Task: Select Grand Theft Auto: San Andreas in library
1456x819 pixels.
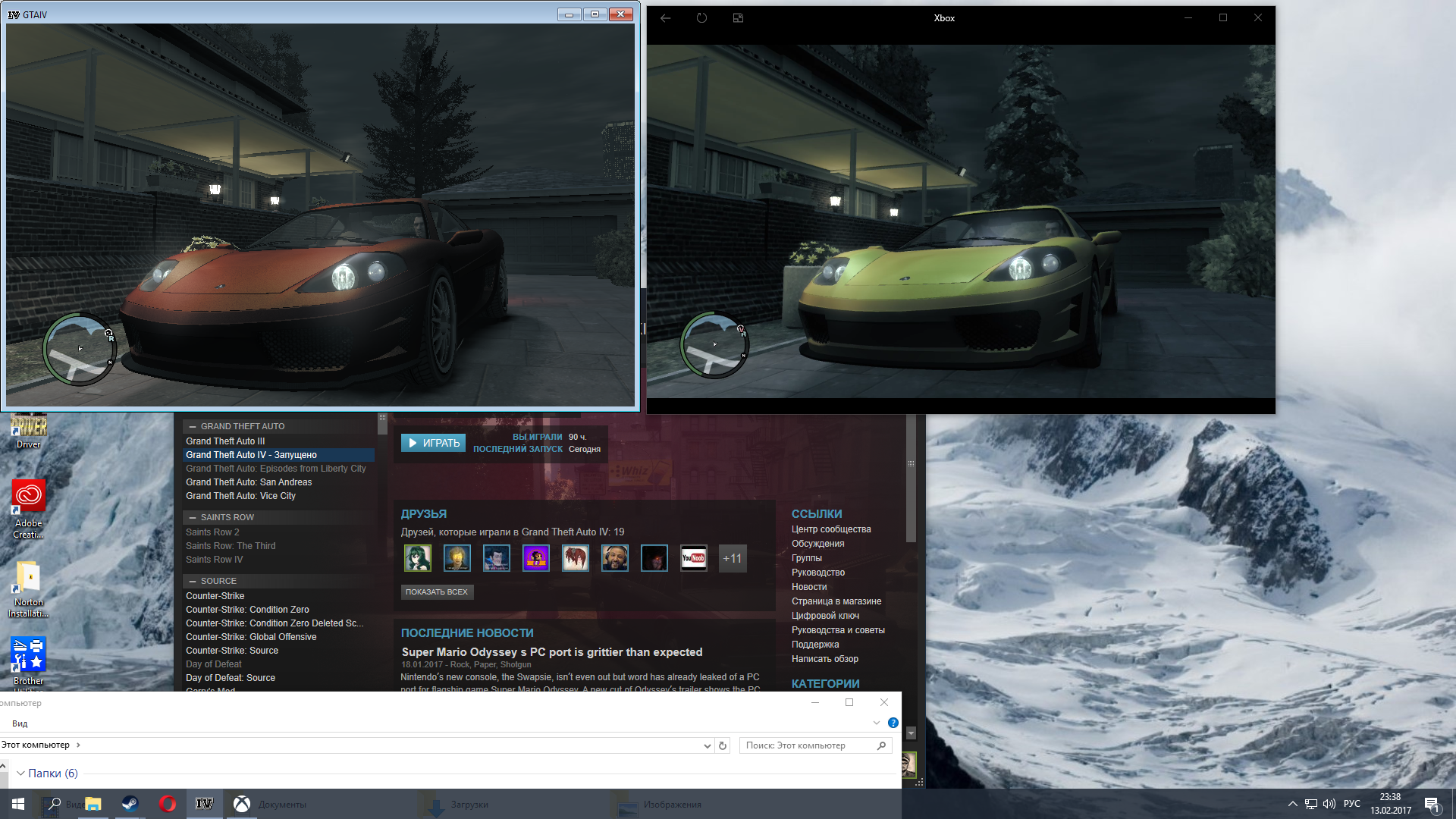Action: 249,482
